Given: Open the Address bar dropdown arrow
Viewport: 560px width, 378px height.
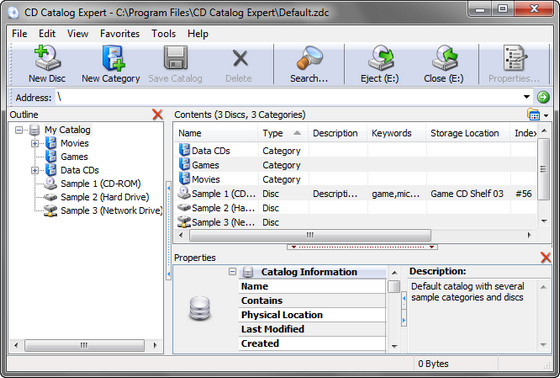Looking at the screenshot, I should [x=526, y=97].
